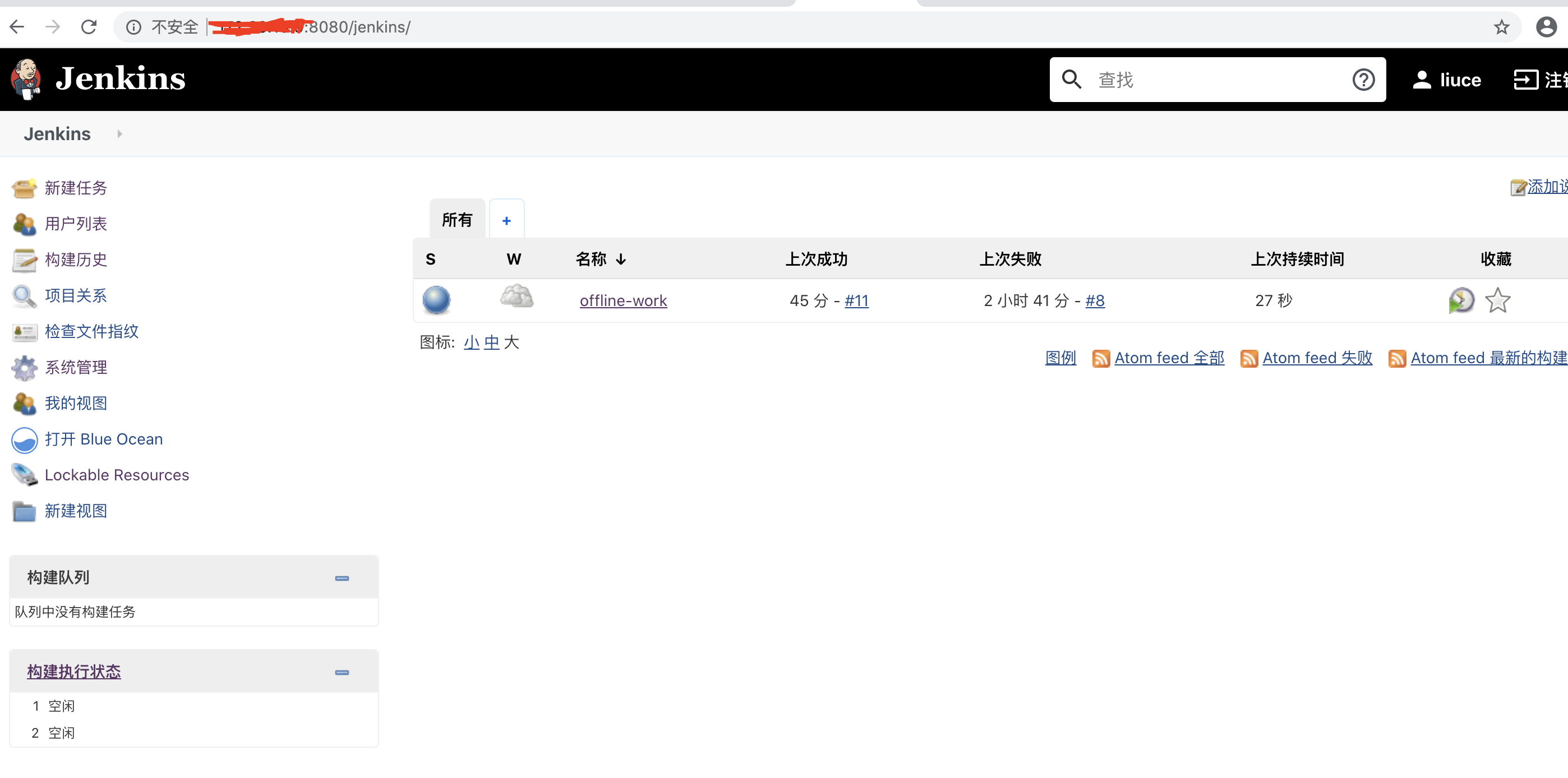1568x778 pixels.
Task: 打开「系统管理」齿轮图标
Action: tap(24, 367)
